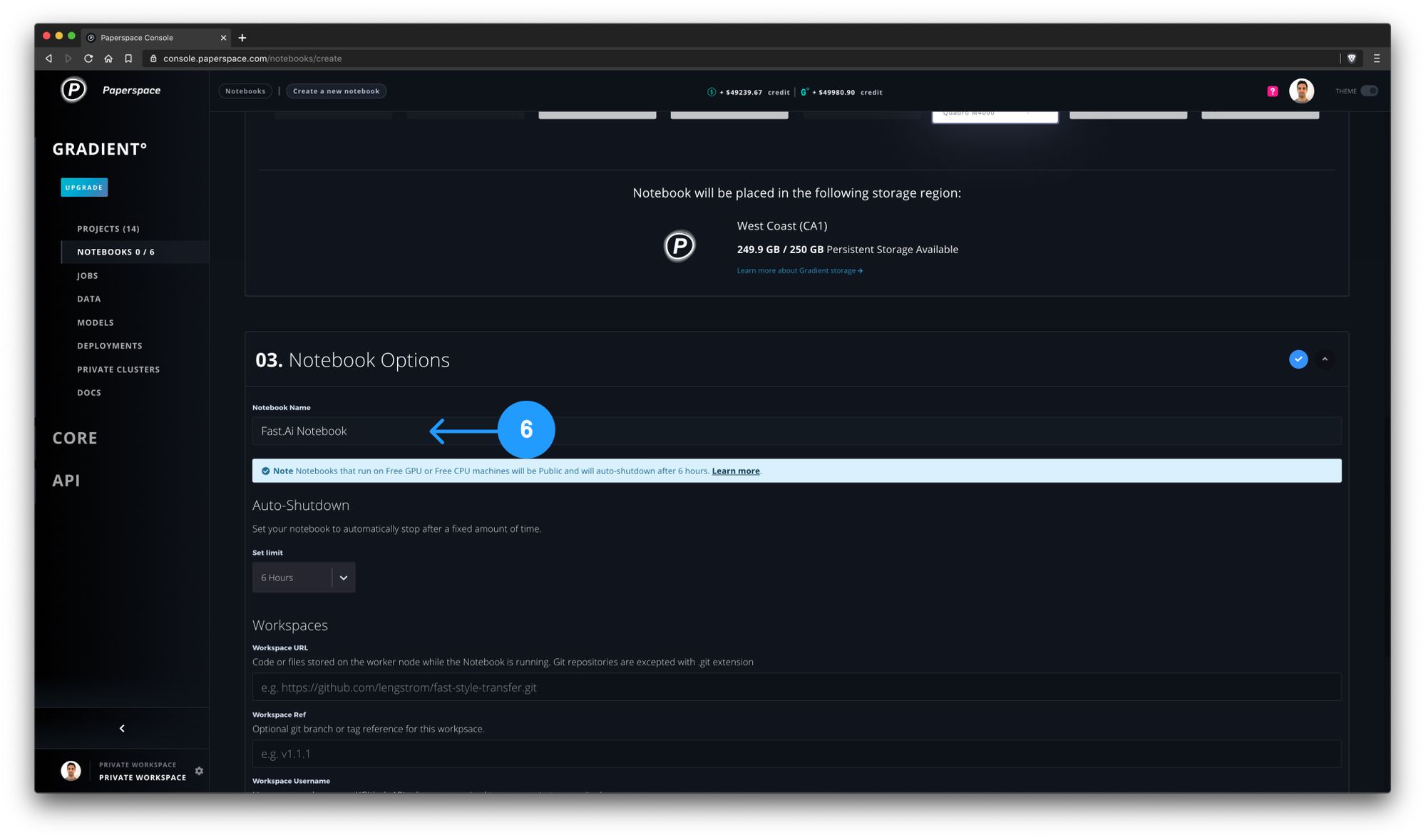Click the pink help question mark icon
Viewport: 1426px width, 840px height.
1272,91
